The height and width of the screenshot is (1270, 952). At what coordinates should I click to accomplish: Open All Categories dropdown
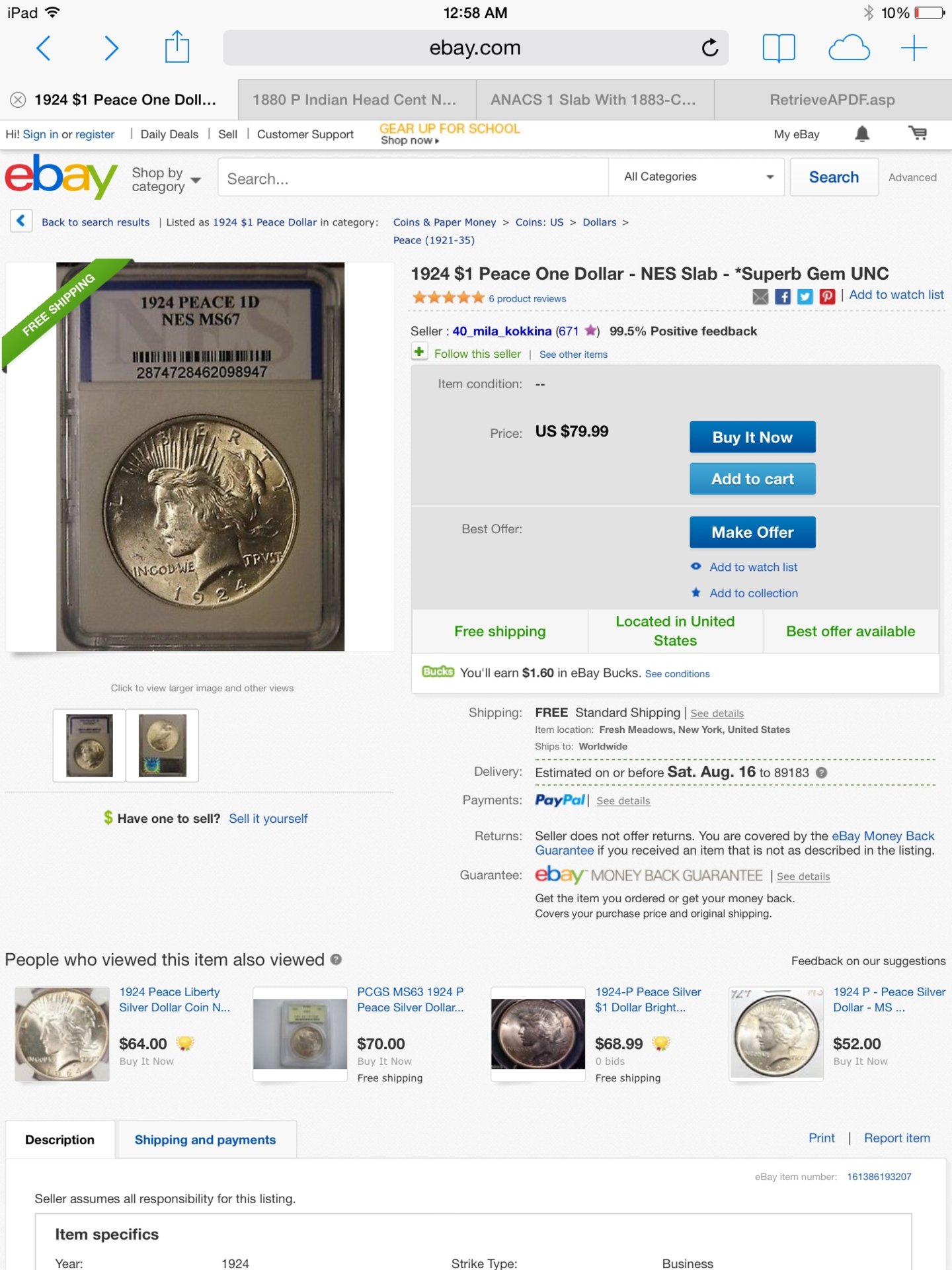point(696,177)
